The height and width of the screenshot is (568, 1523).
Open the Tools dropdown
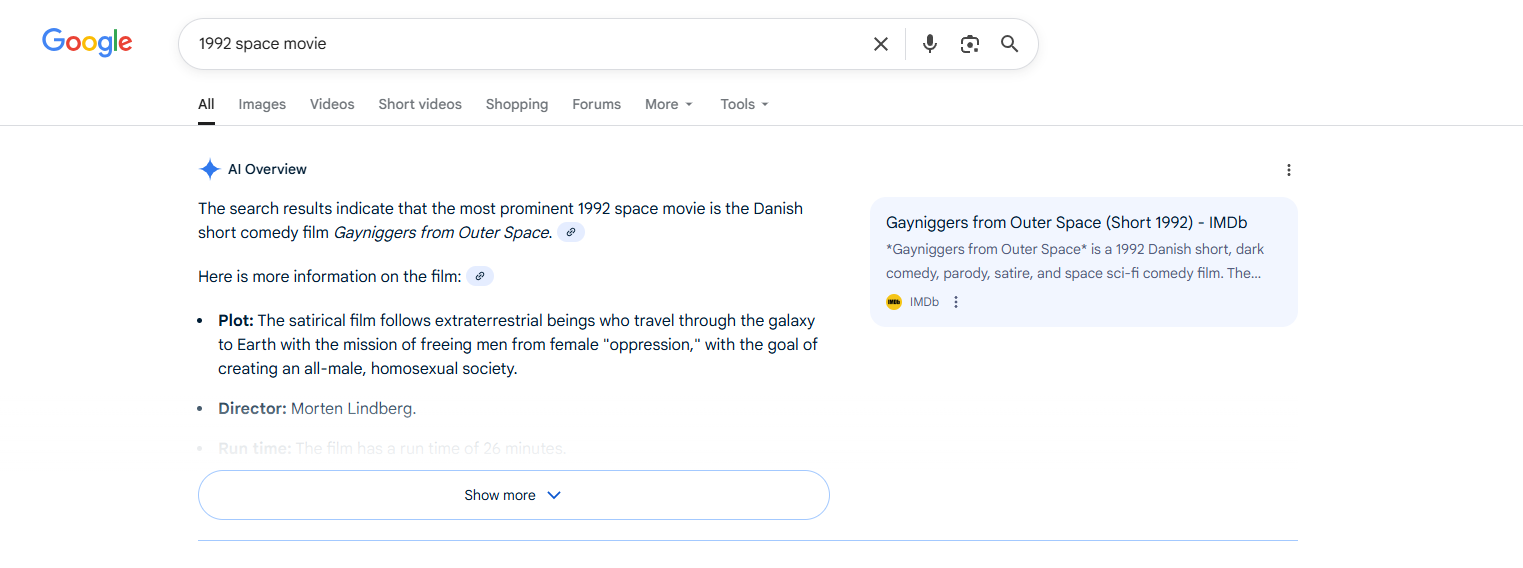click(745, 104)
